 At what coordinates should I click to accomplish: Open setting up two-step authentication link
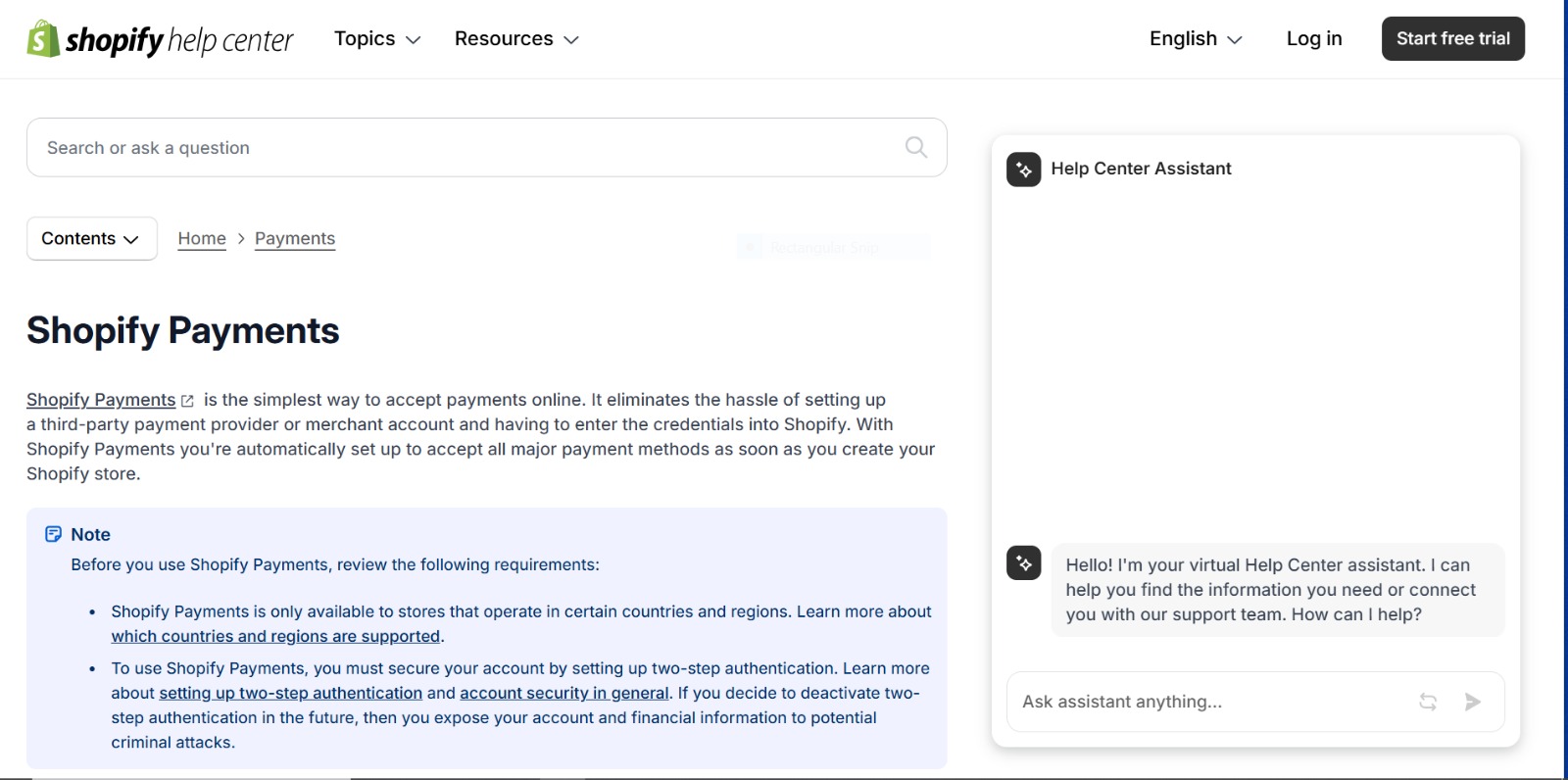[291, 693]
